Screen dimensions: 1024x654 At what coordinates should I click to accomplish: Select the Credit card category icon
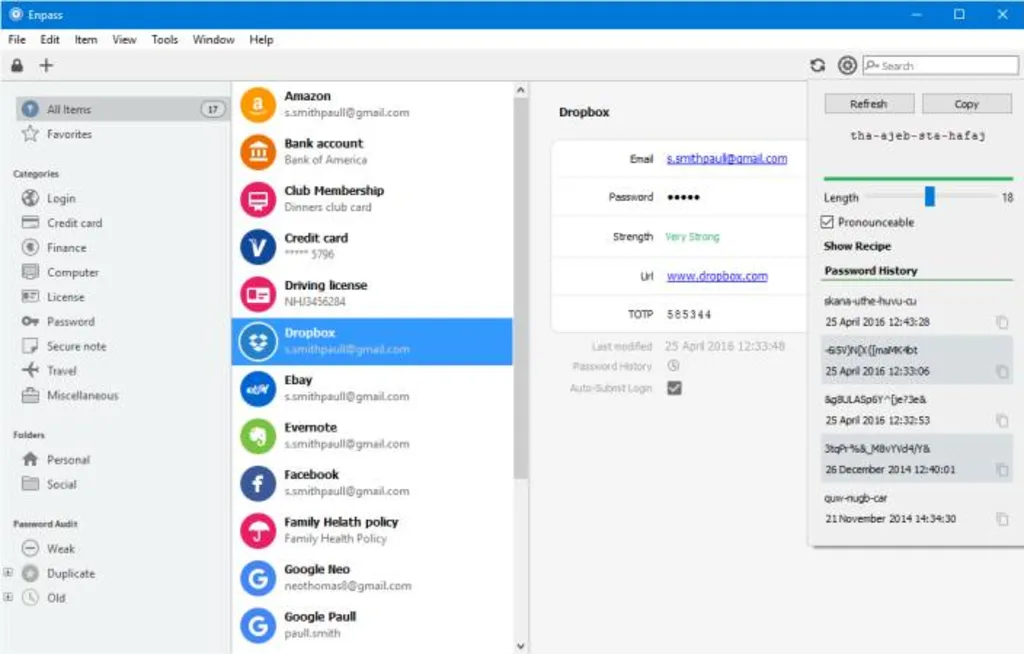click(29, 223)
